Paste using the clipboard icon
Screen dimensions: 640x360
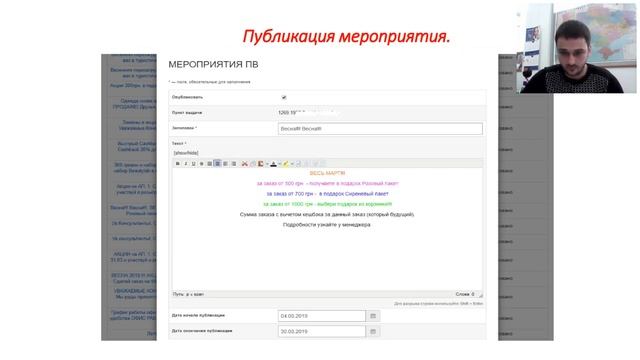pos(260,164)
